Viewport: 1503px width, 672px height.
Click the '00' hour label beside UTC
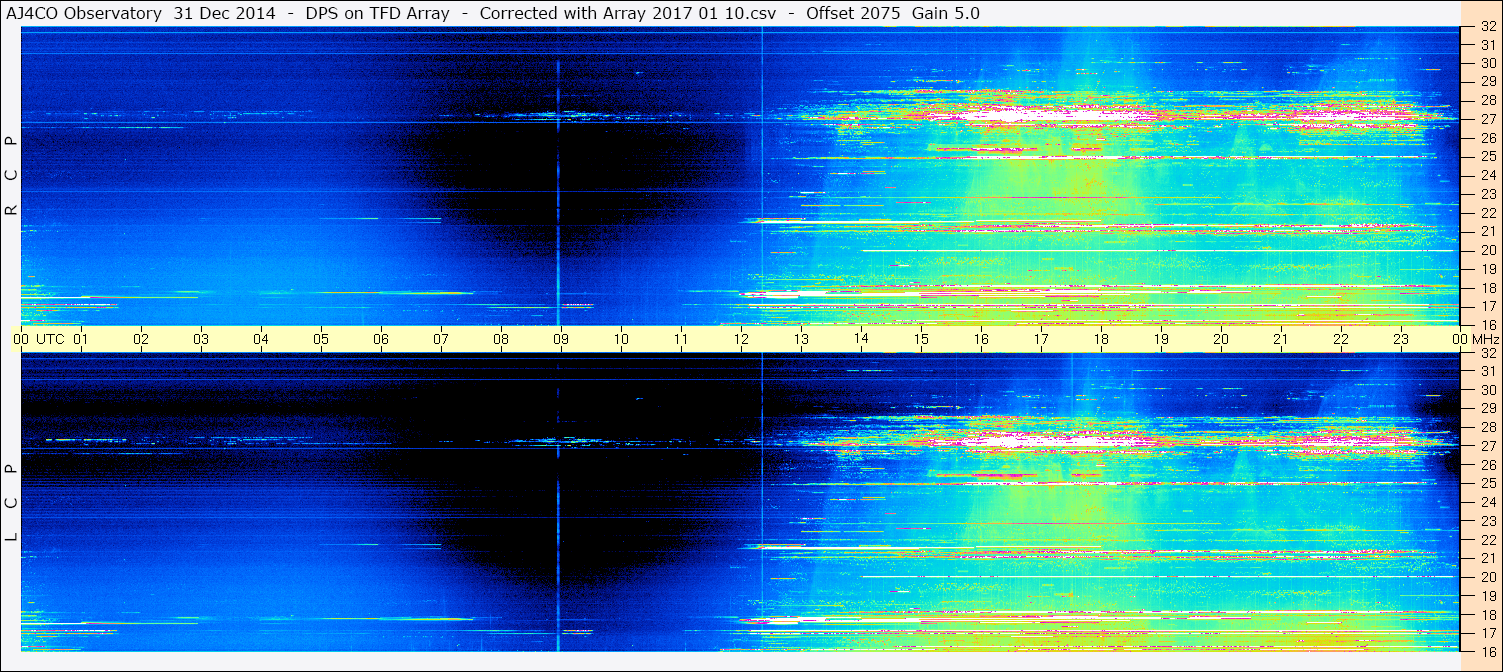point(21,339)
